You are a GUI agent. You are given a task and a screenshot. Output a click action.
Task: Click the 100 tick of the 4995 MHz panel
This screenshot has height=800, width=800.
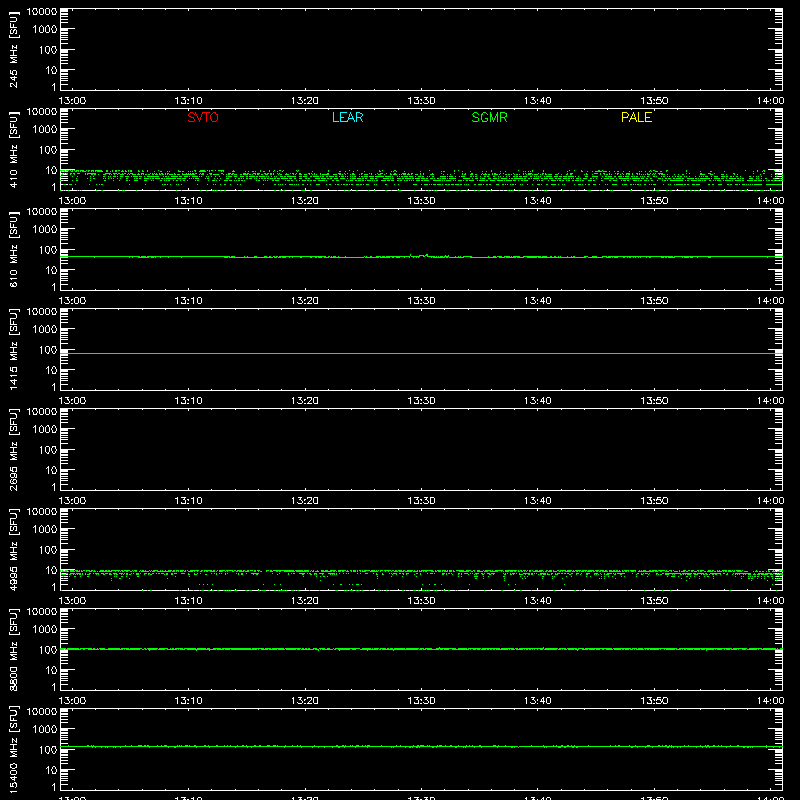point(48,550)
